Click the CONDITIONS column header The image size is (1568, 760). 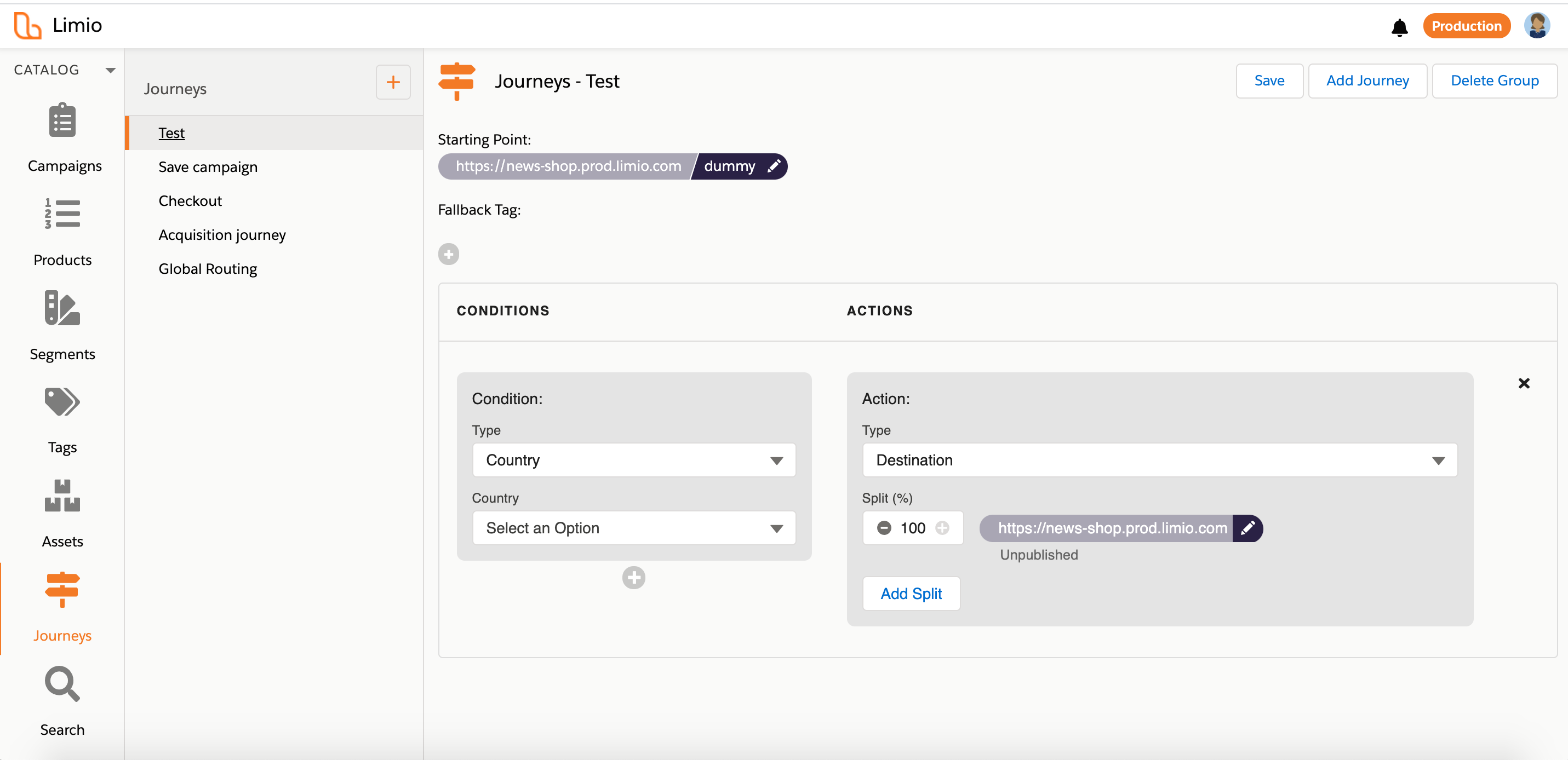click(x=503, y=311)
